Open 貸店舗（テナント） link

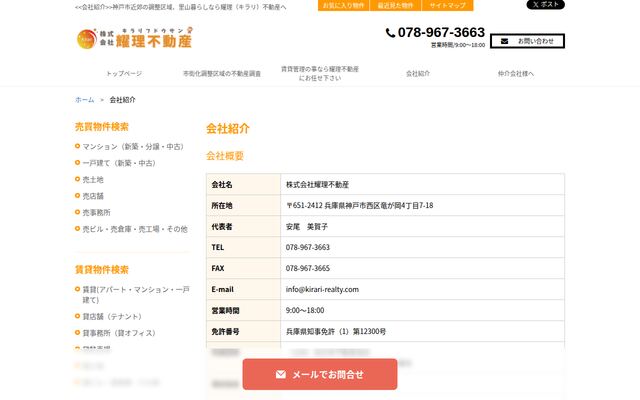pos(112,316)
